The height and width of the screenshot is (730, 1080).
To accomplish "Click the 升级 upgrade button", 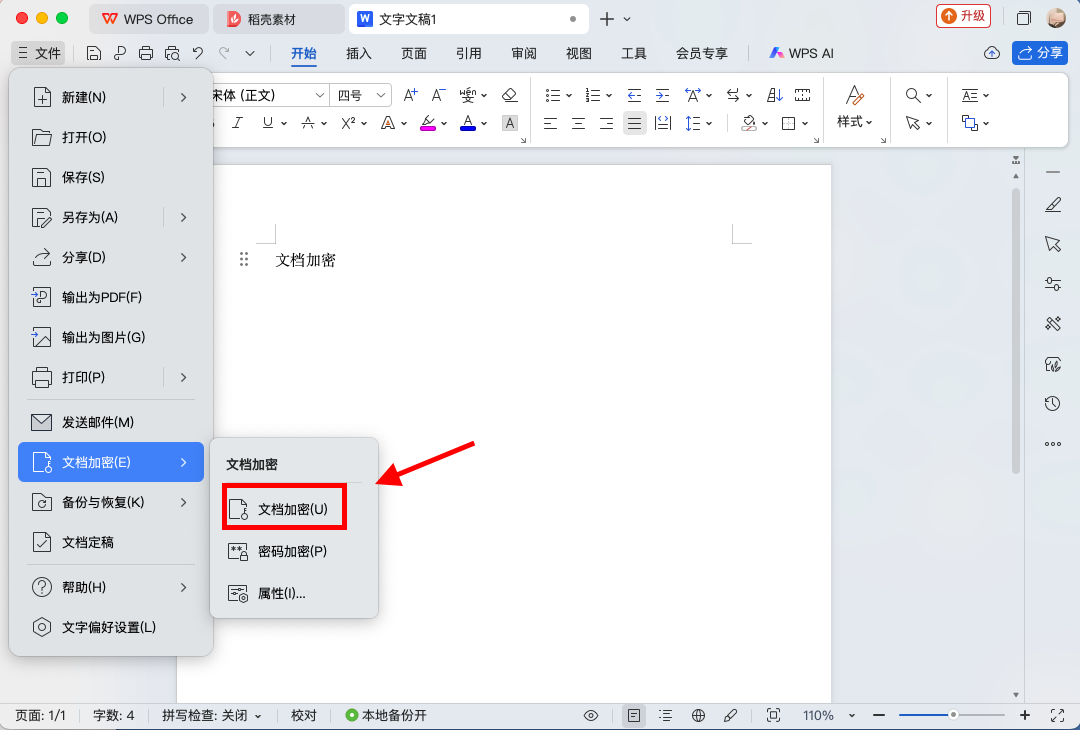I will pyautogui.click(x=963, y=17).
